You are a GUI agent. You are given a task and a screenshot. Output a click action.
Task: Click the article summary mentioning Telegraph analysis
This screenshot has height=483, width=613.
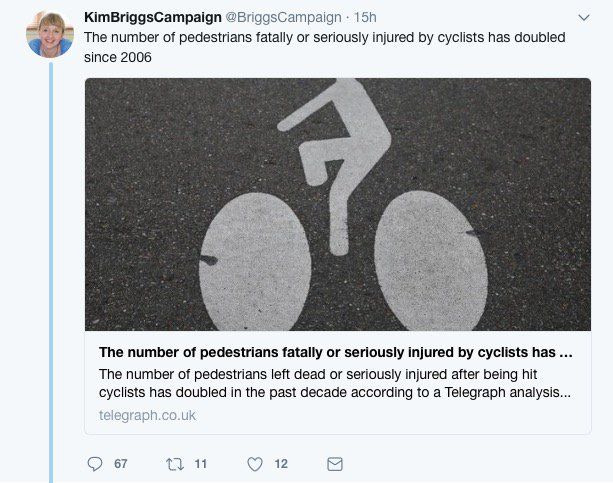point(336,383)
